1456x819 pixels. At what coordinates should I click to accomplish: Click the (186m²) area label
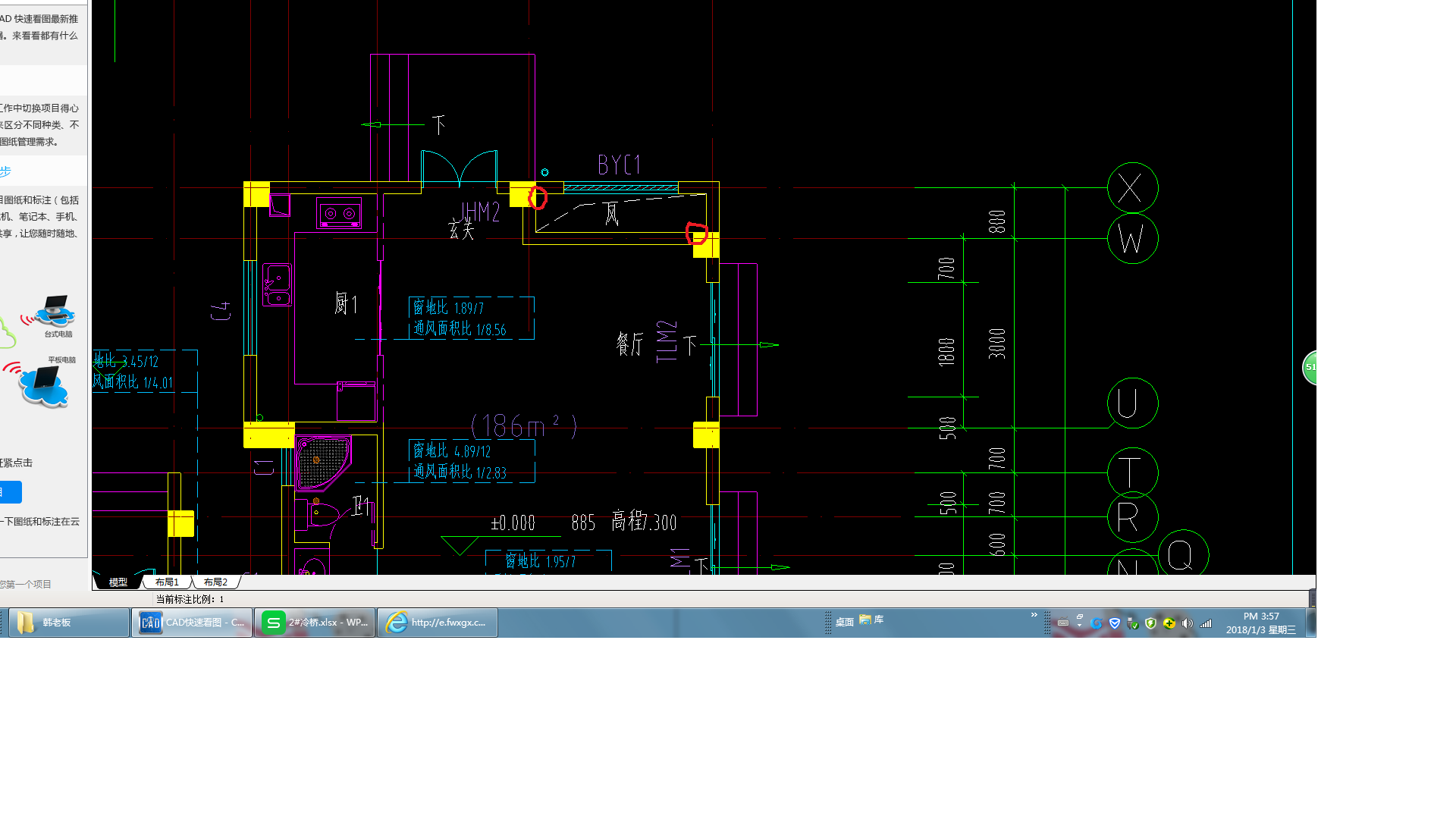click(523, 425)
